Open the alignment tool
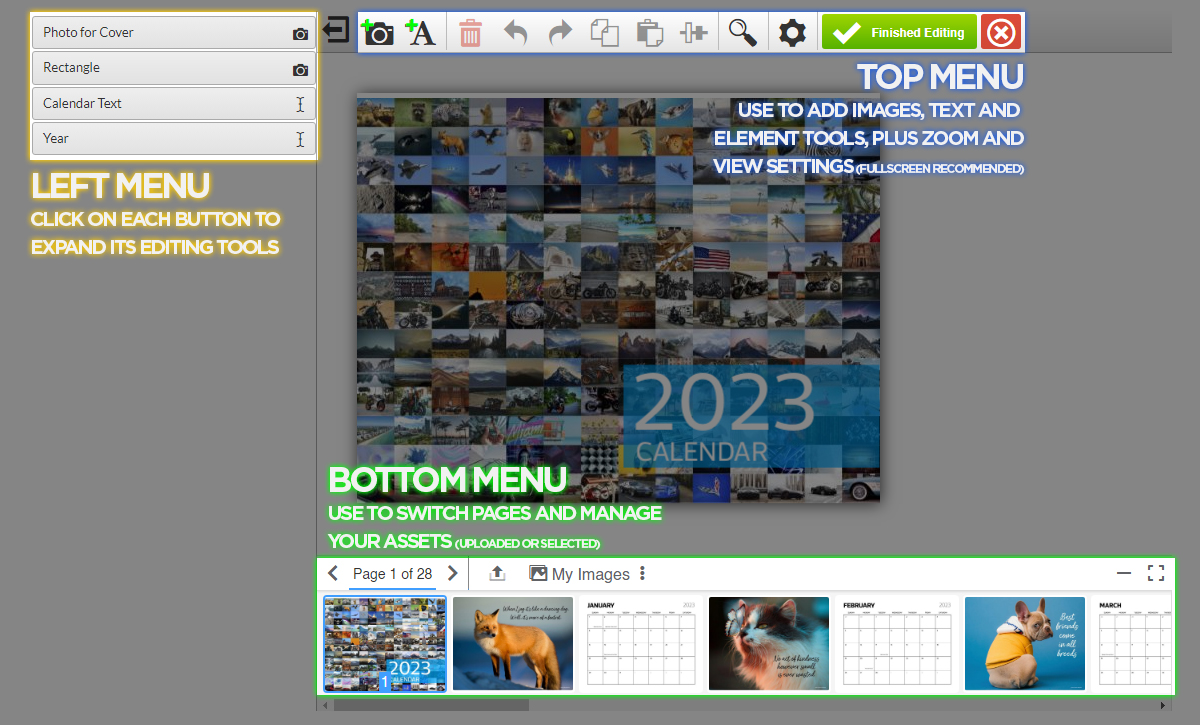 693,33
